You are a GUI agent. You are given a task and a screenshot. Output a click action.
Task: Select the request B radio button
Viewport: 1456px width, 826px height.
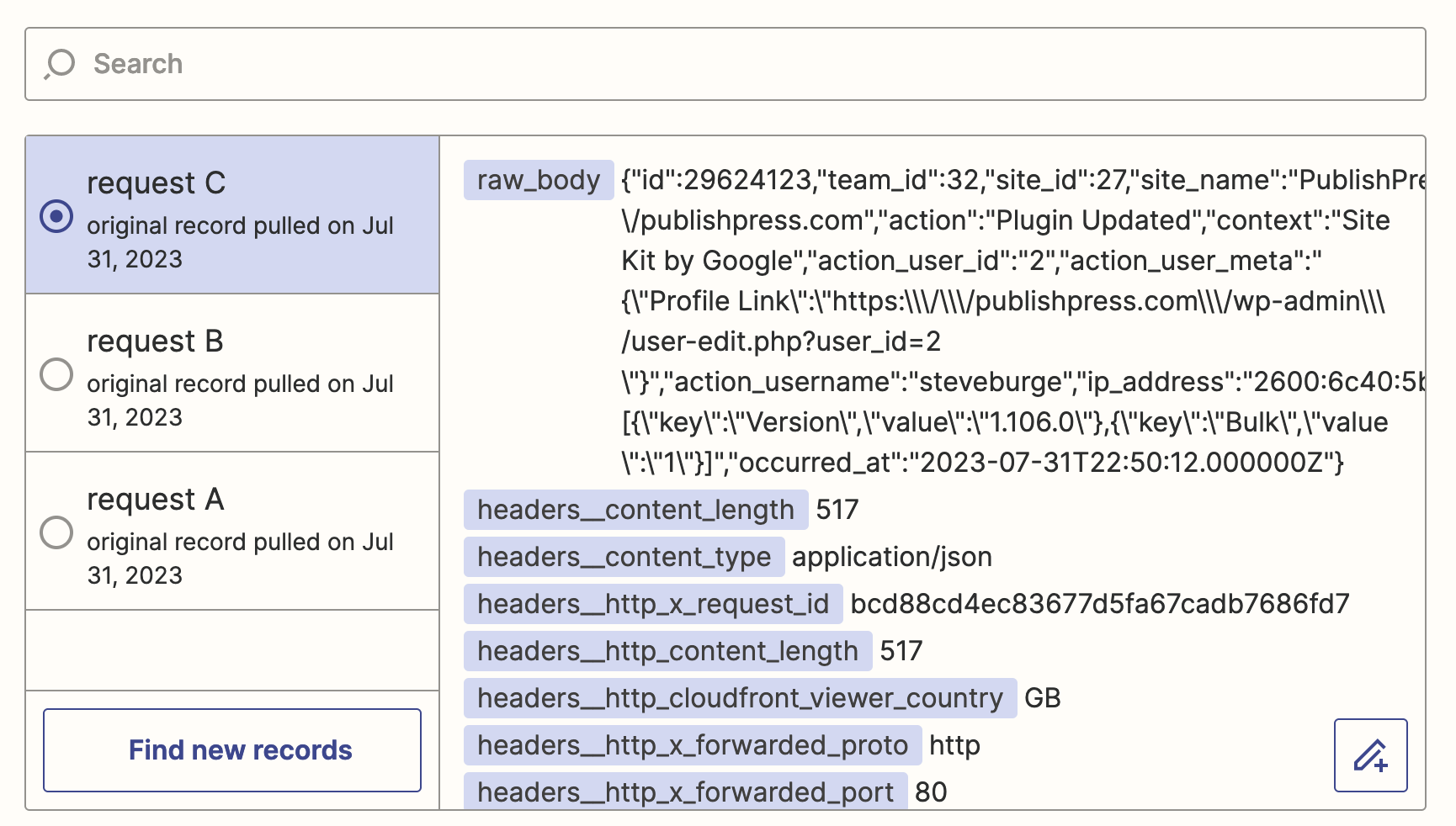[56, 374]
